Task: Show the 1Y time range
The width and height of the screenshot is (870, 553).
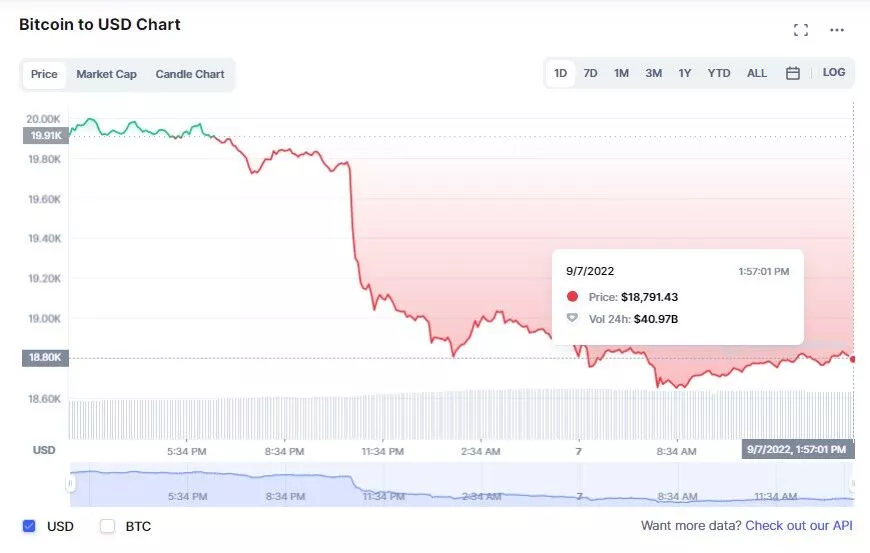Action: [685, 73]
